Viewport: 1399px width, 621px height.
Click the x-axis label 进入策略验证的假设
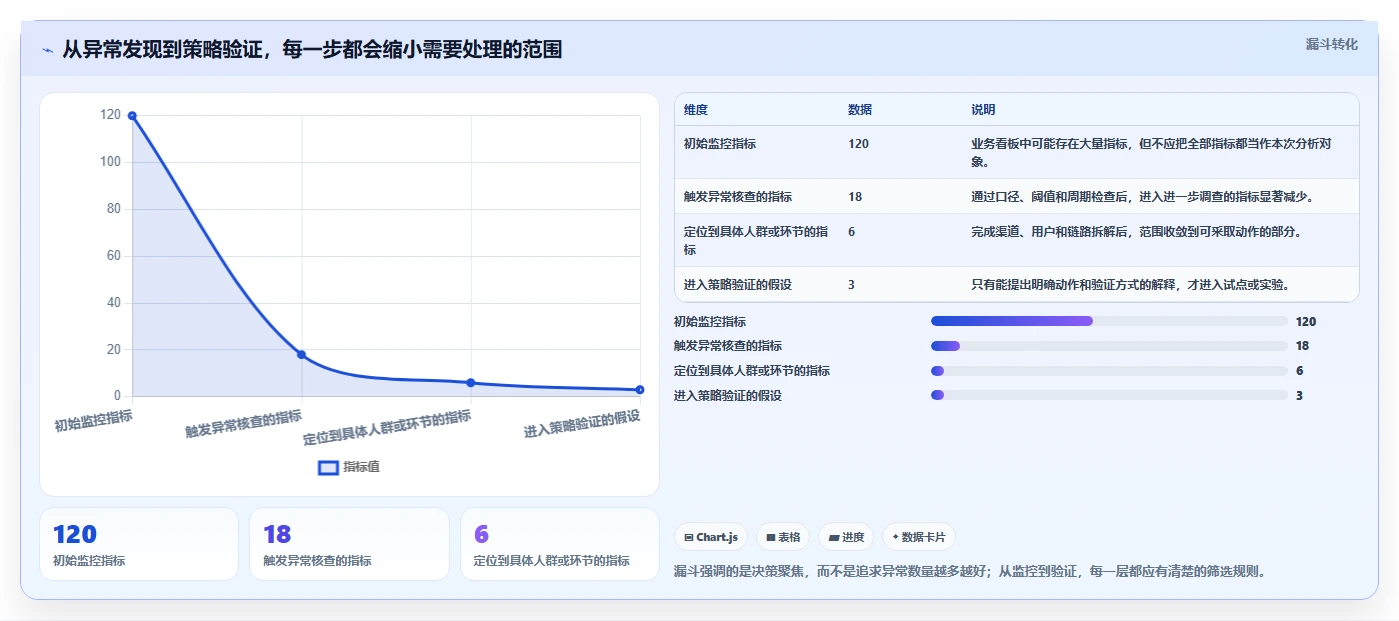click(582, 424)
